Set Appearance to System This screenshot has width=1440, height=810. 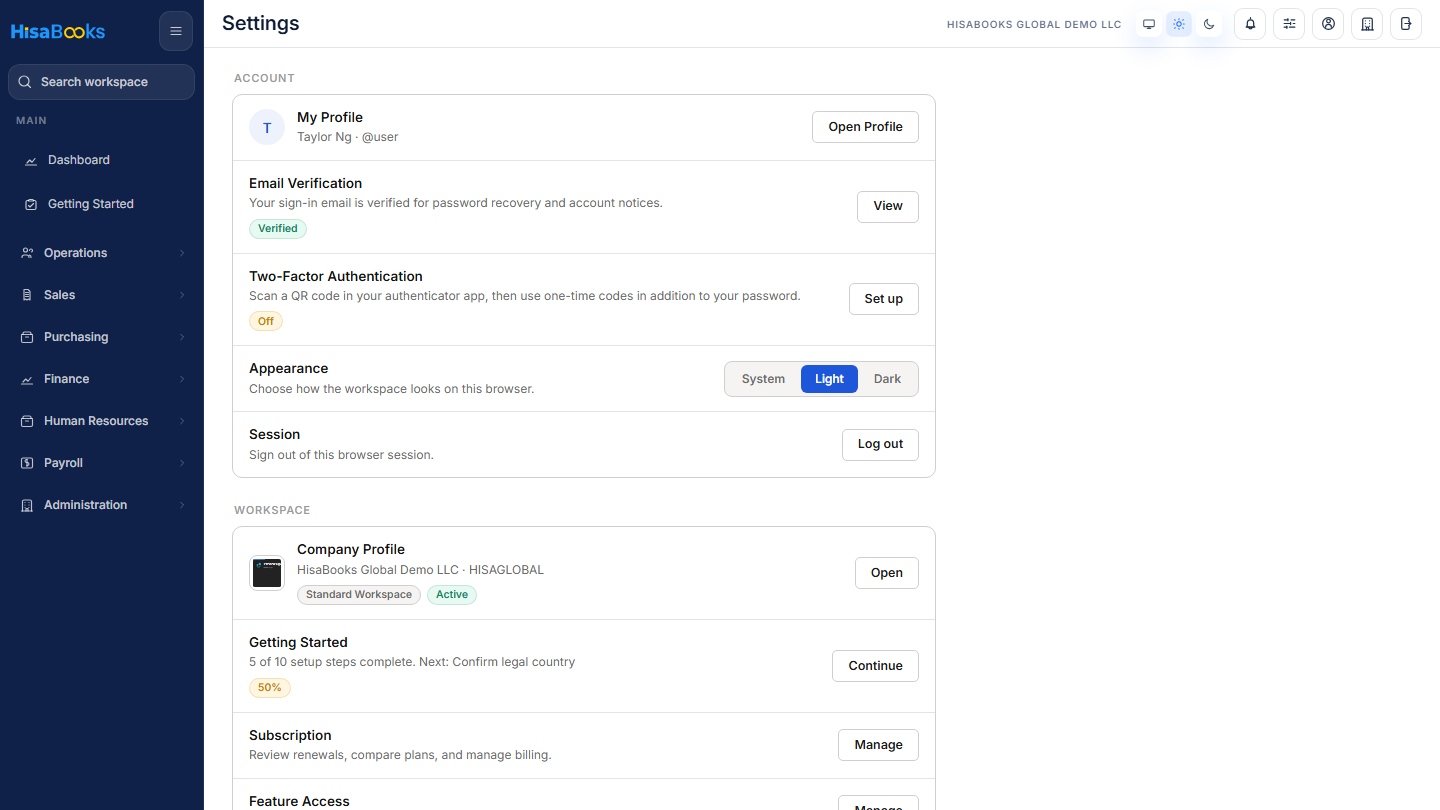763,379
